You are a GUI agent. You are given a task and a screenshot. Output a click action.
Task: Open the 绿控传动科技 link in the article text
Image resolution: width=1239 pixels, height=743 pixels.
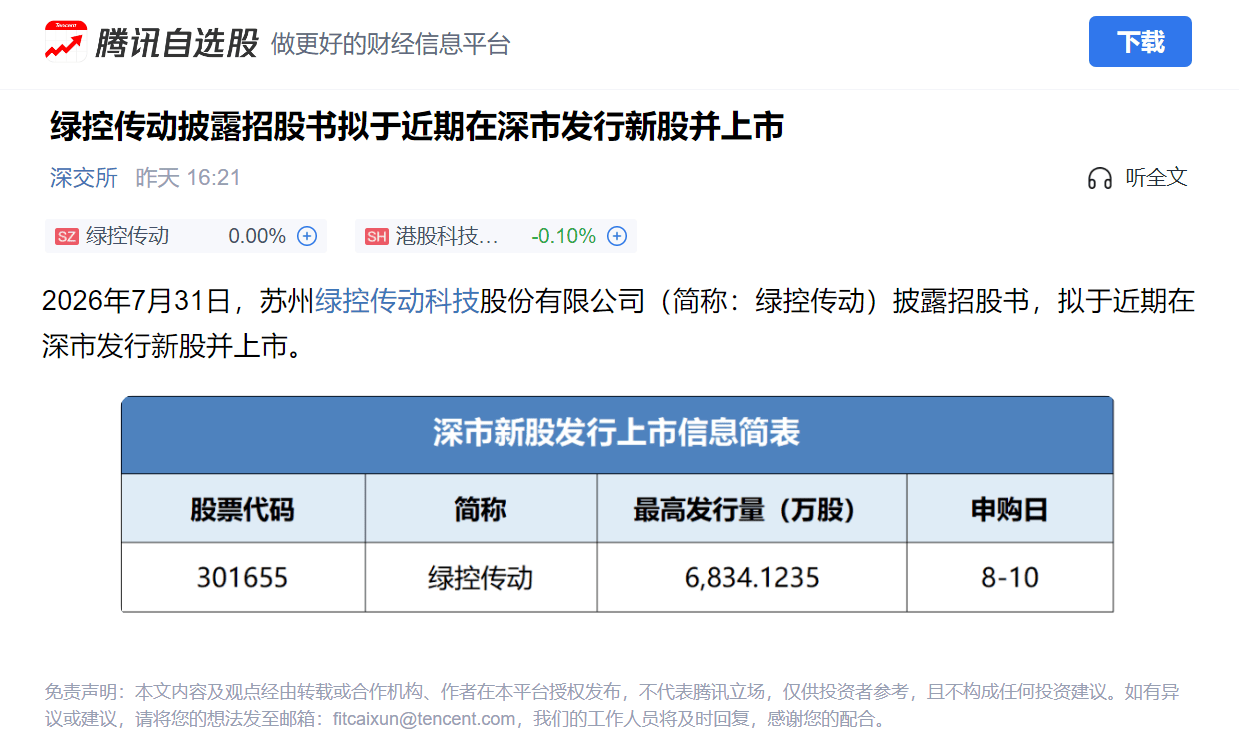[397, 301]
